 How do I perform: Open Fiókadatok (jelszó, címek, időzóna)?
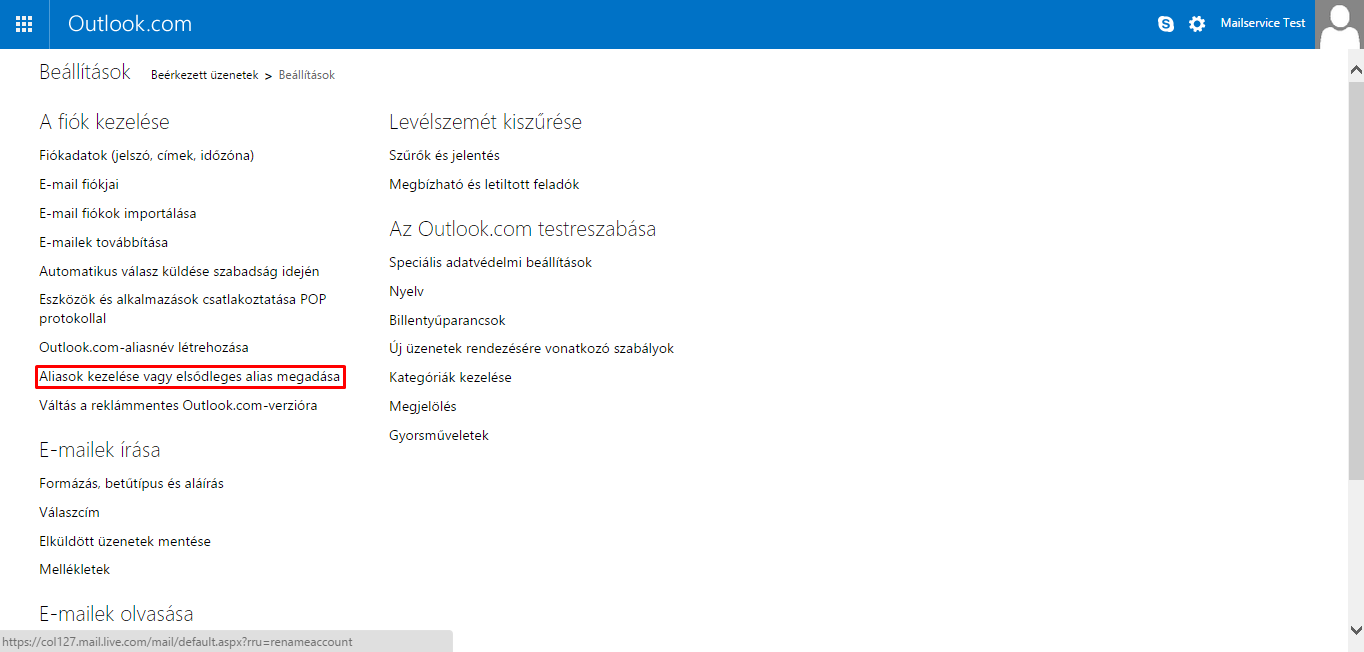[147, 155]
